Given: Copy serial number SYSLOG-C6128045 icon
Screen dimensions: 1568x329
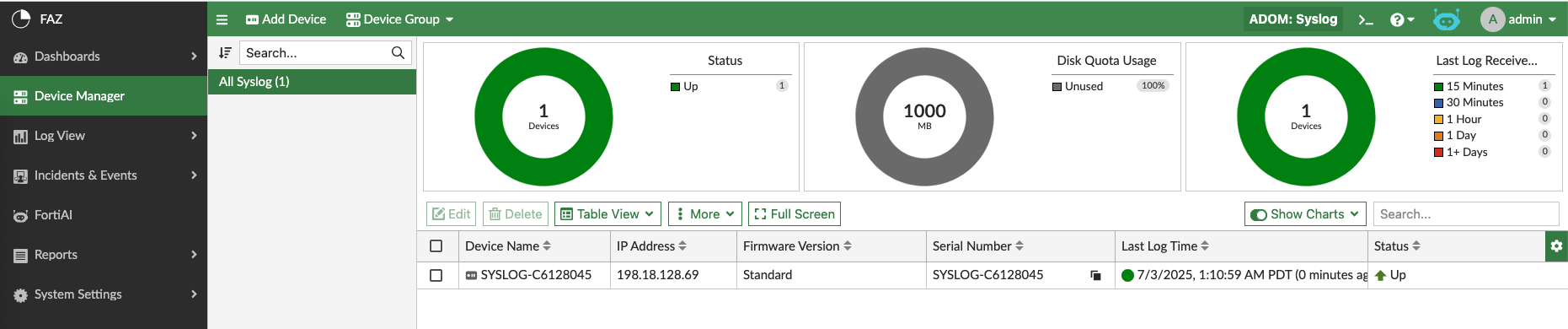Looking at the screenshot, I should tap(1095, 275).
